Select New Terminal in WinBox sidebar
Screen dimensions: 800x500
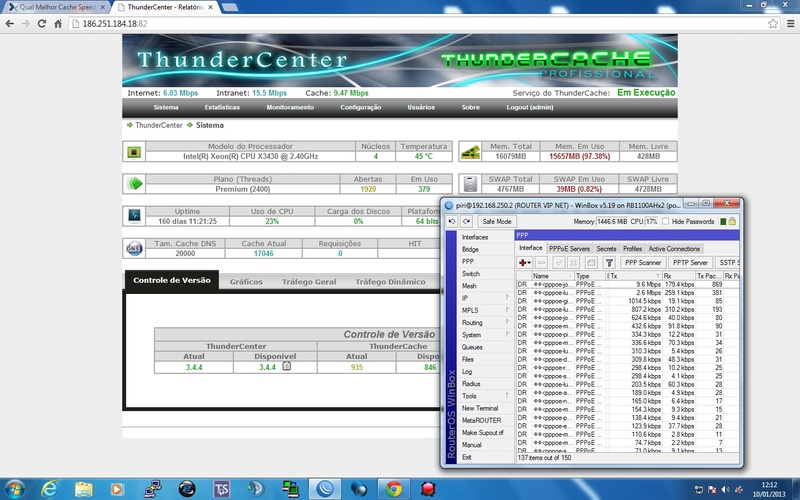(x=480, y=408)
